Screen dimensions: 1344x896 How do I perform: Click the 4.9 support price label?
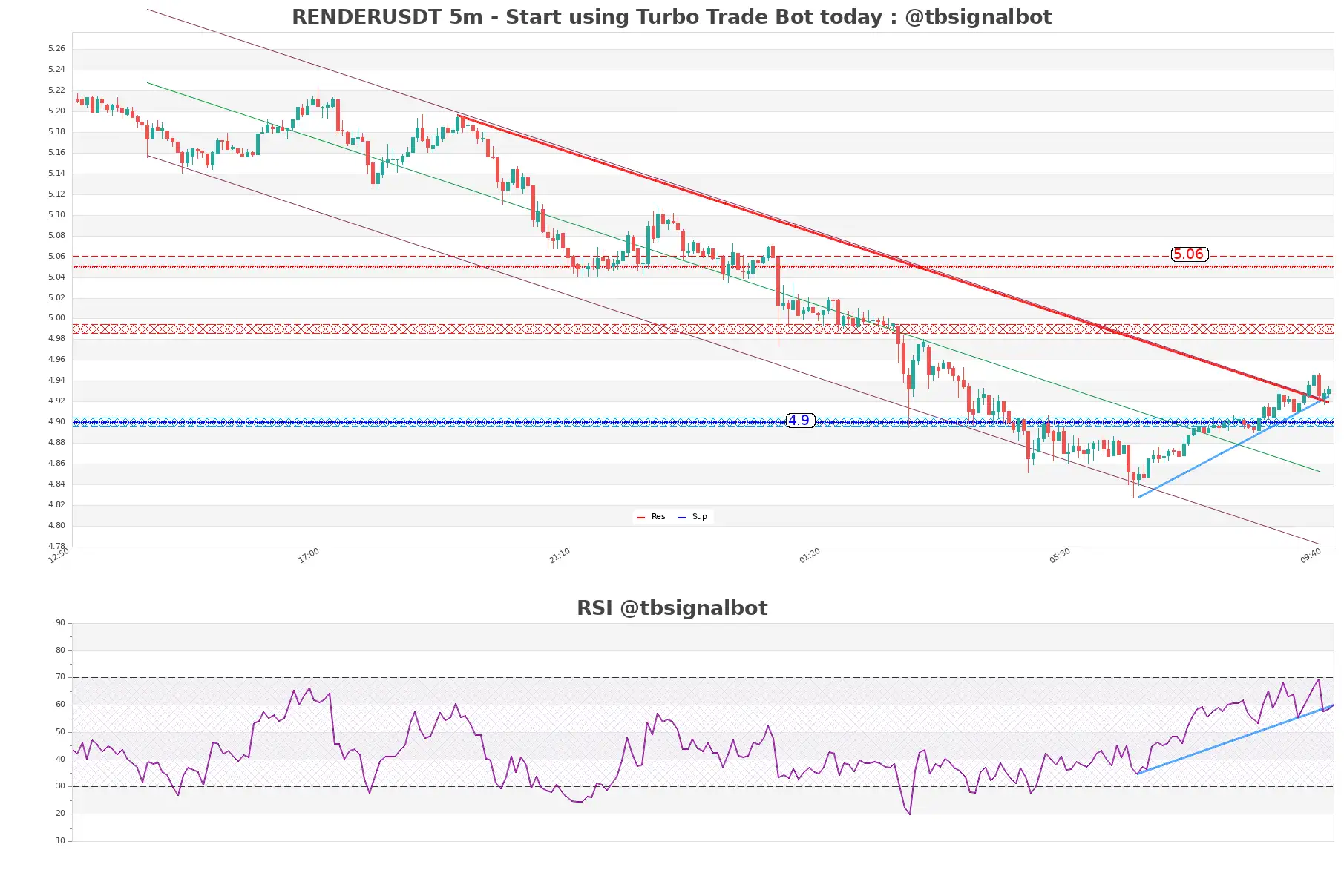tap(799, 421)
